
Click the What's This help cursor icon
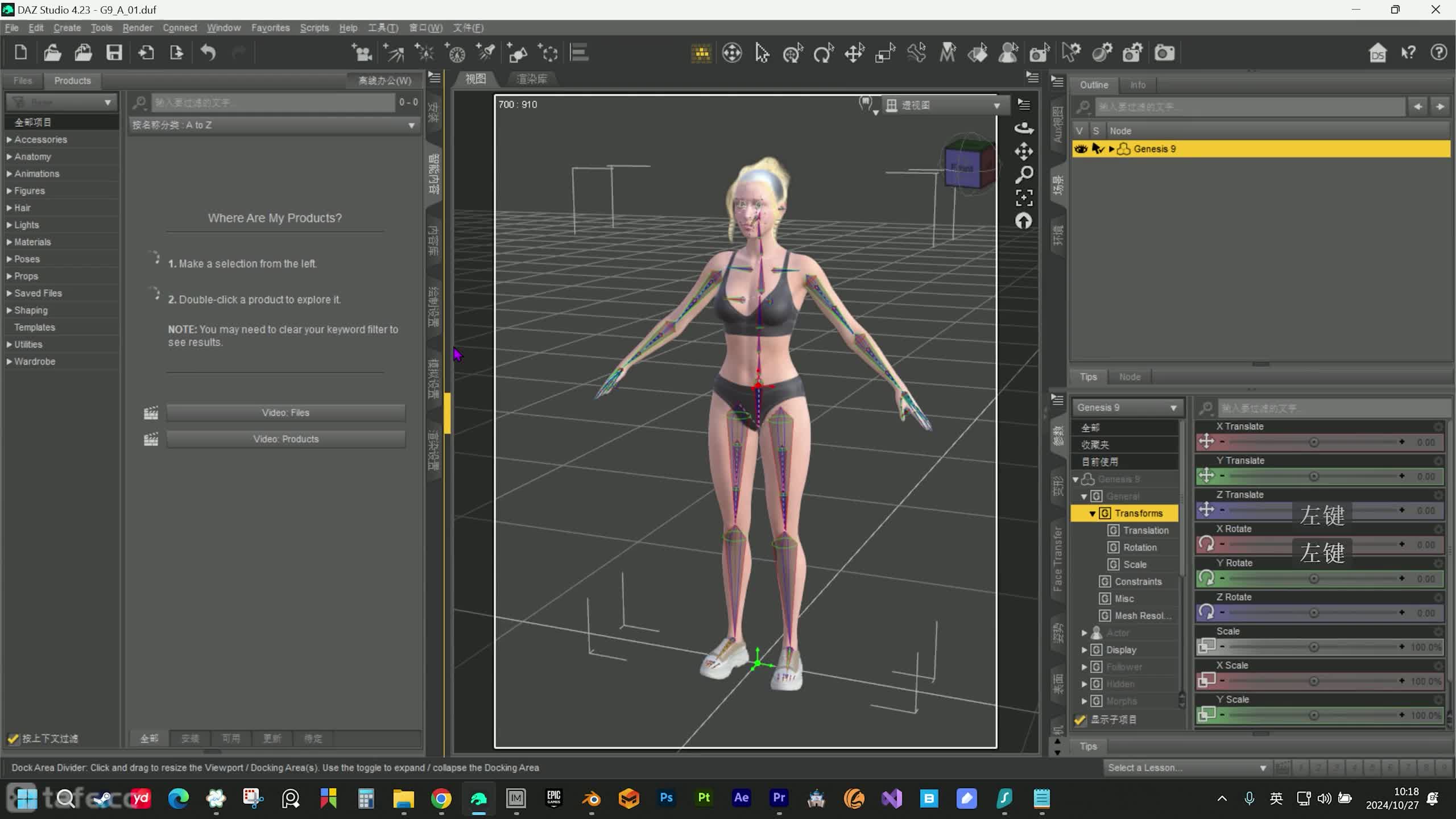[x=1408, y=53]
